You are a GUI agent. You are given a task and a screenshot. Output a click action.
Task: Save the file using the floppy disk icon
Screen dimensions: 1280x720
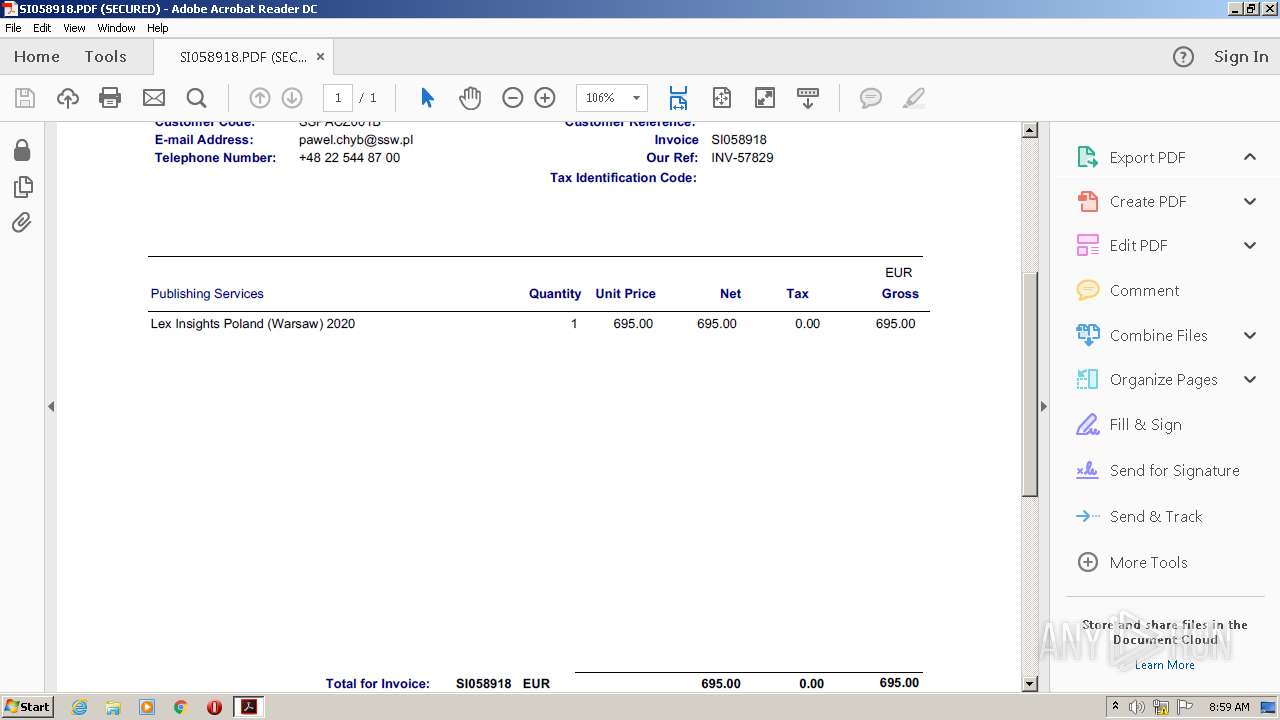coord(25,98)
